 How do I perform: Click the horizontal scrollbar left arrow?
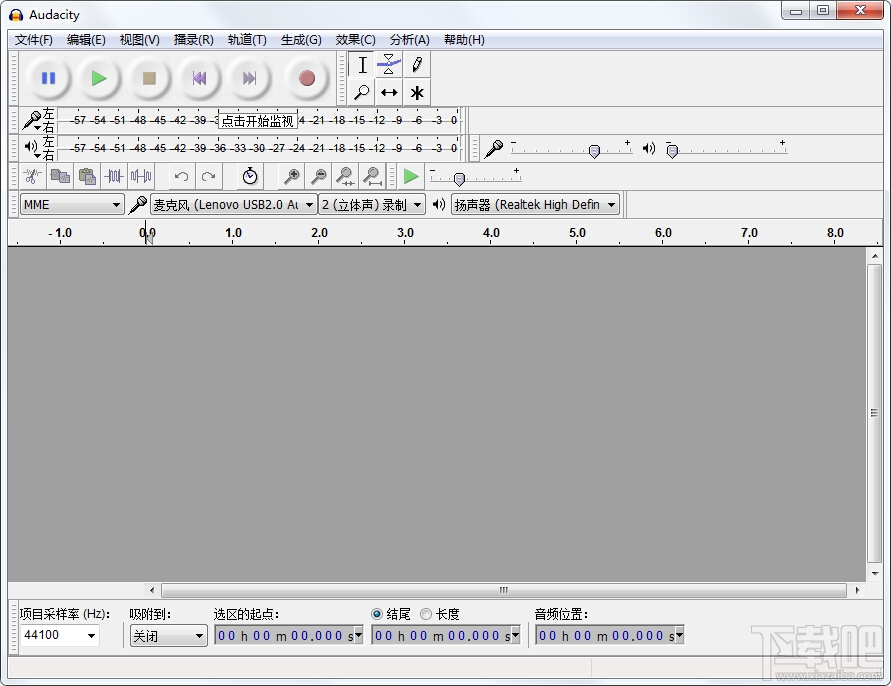pyautogui.click(x=151, y=590)
